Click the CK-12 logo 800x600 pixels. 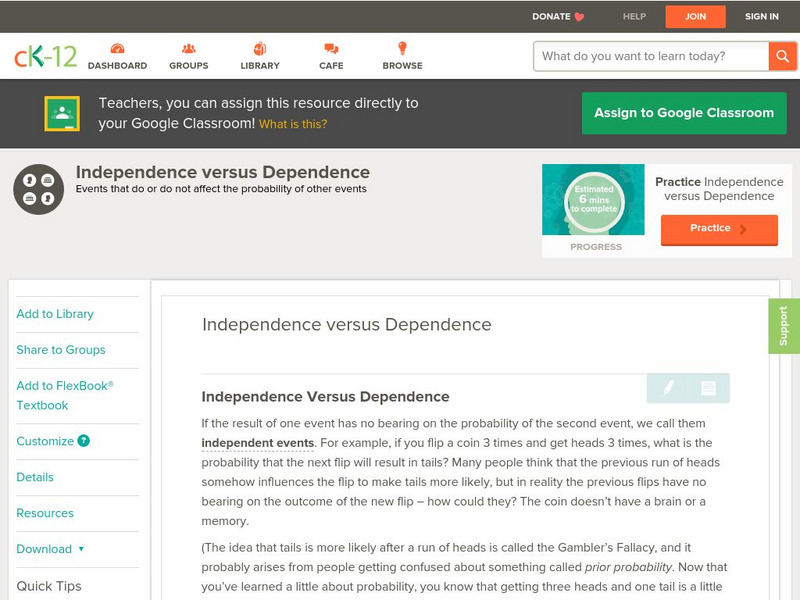(x=45, y=56)
